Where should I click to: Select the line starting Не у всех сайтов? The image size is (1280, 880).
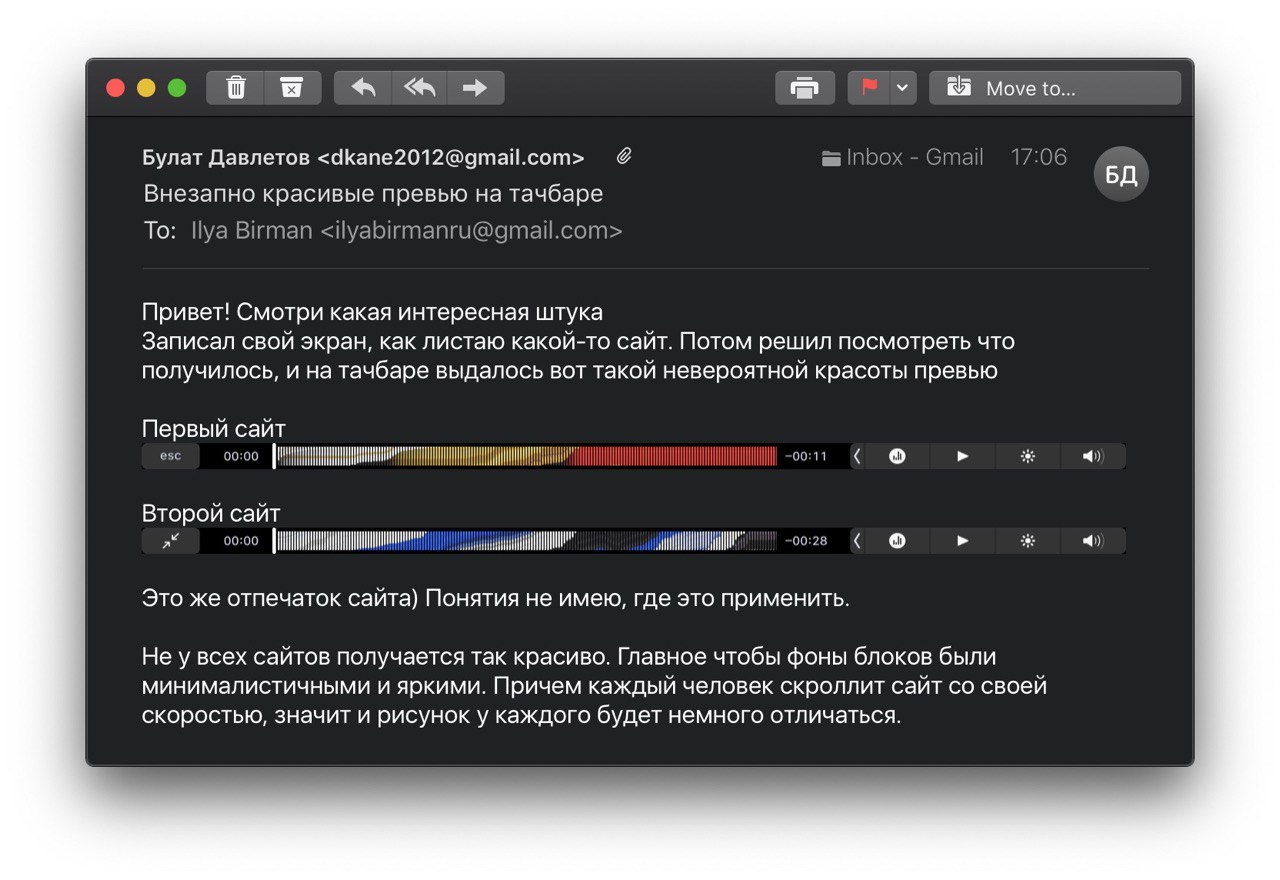click(x=570, y=658)
